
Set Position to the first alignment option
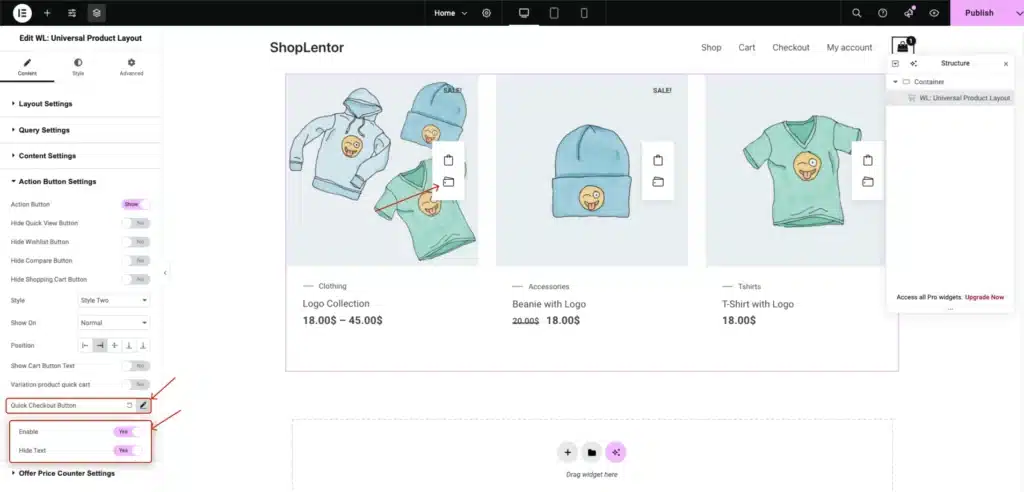(x=85, y=345)
